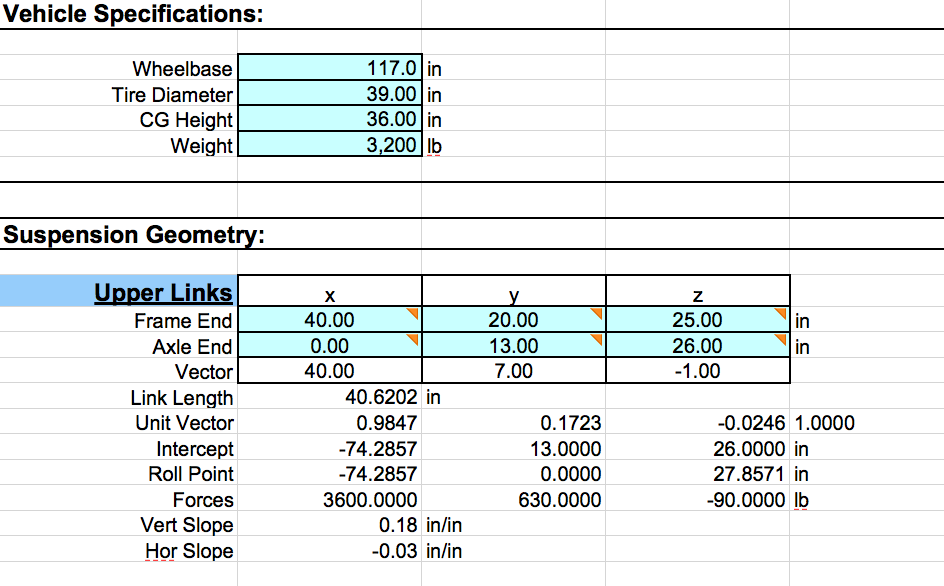Screen dimensions: 944x586
Task: Click the lb unit in Forces row
Action: pos(801,500)
